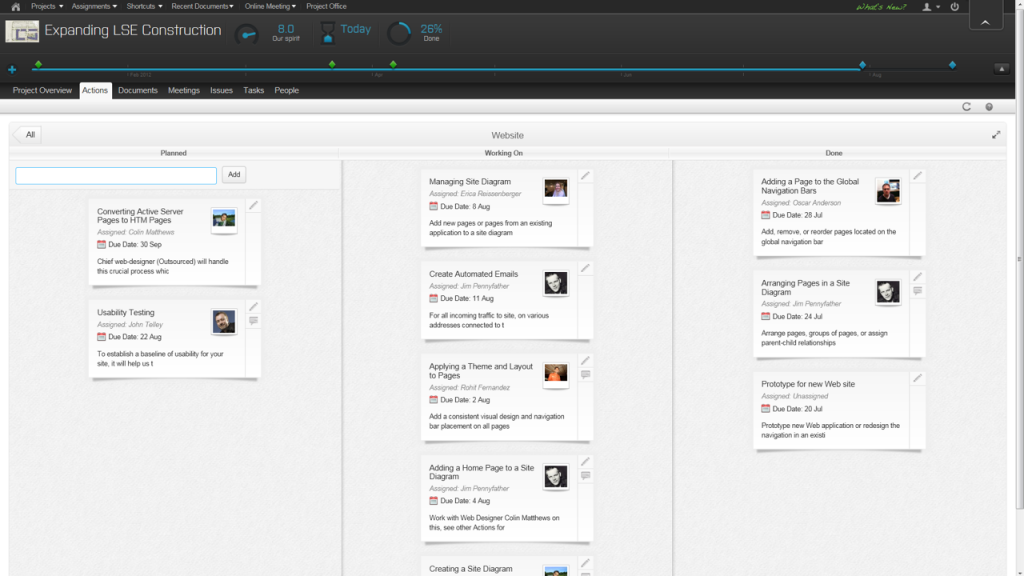The image size is (1024, 576).
Task: Switch to the Documents tab
Action: tap(138, 91)
